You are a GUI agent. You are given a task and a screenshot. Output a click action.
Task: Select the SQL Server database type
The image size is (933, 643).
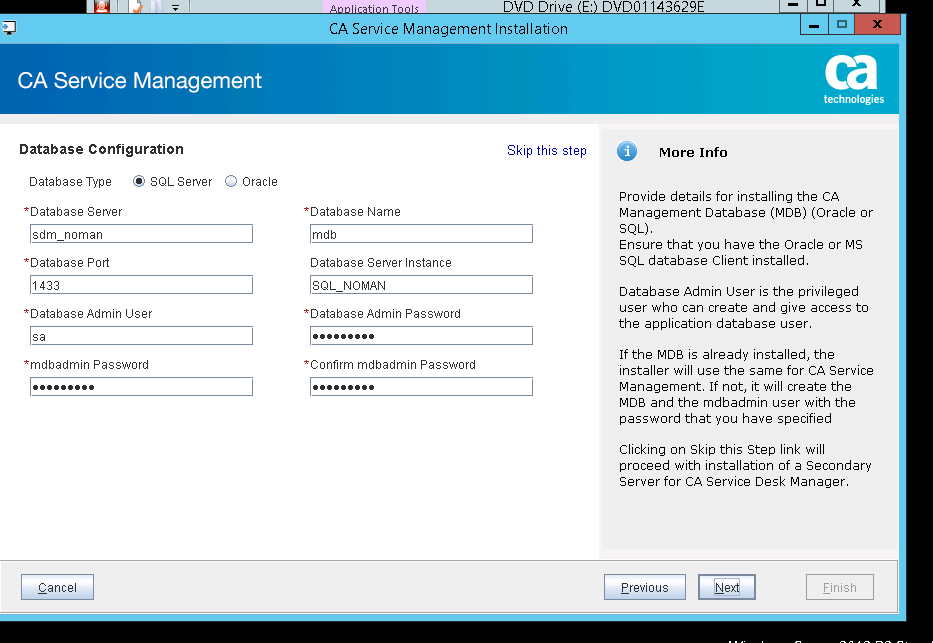pyautogui.click(x=137, y=181)
